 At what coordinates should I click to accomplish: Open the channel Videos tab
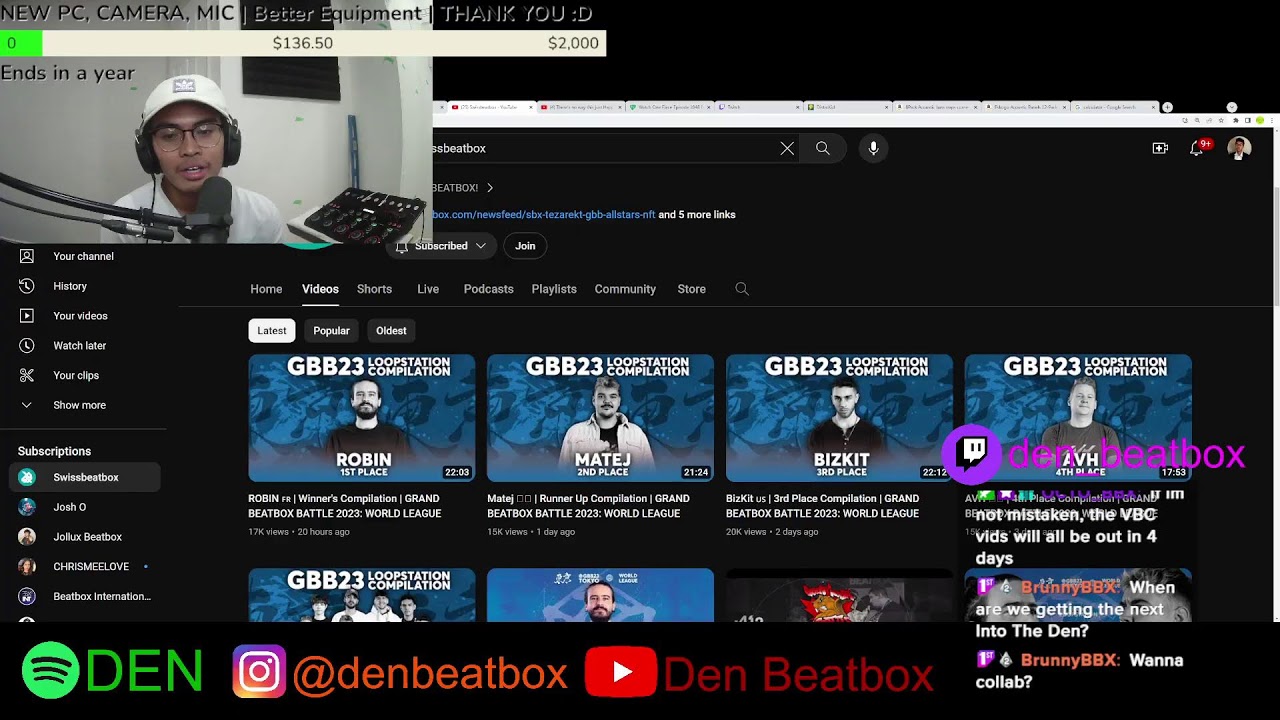tap(320, 289)
